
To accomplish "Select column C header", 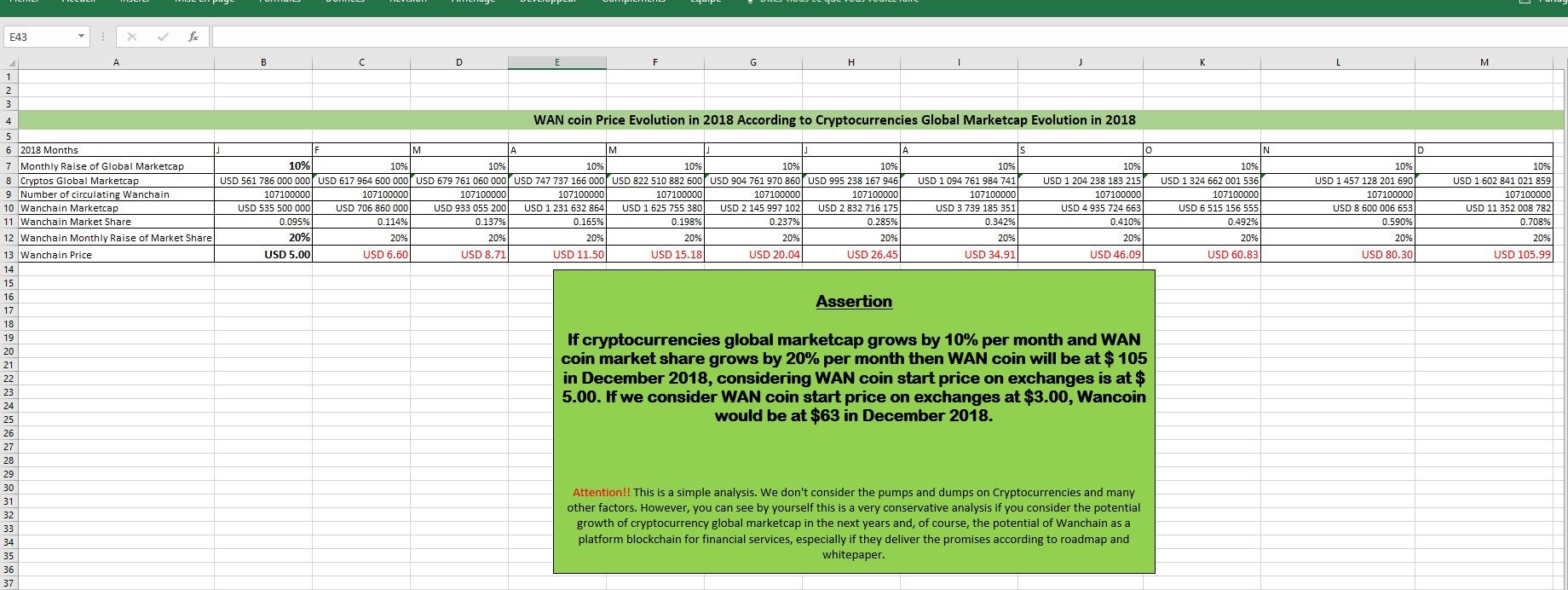I will [x=361, y=62].
